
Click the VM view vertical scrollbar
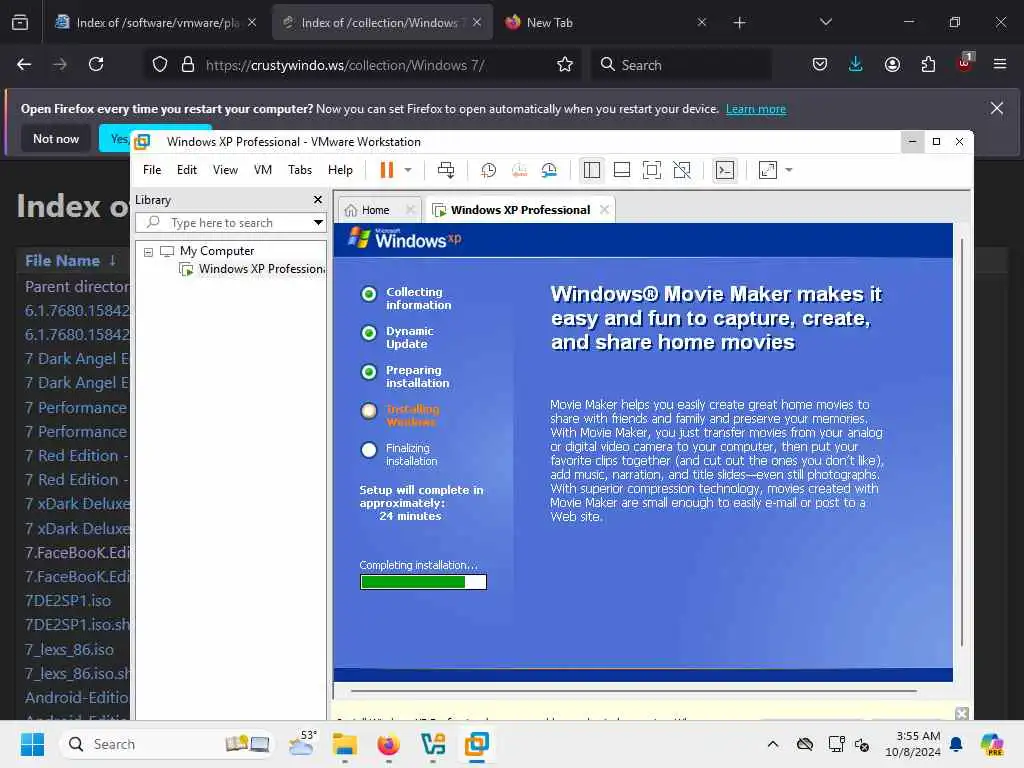click(962, 443)
